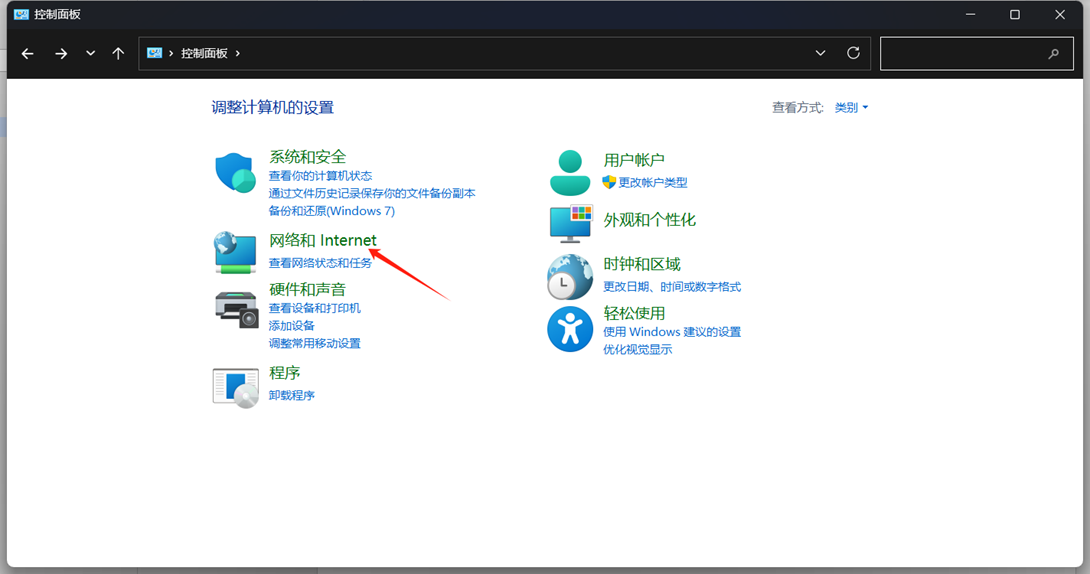Screen dimensions: 1090x574
Task: Open the 外观和个性化 monitor icon
Action: coord(570,223)
